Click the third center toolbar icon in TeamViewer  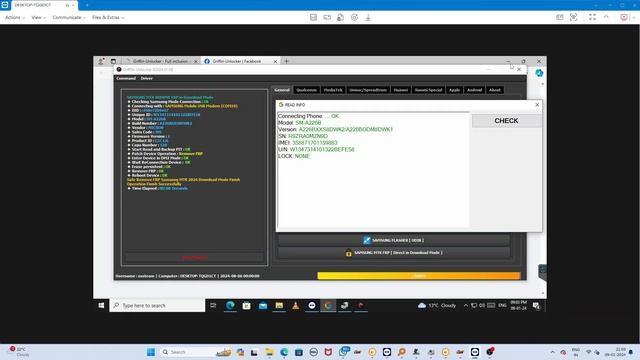click(340, 17)
